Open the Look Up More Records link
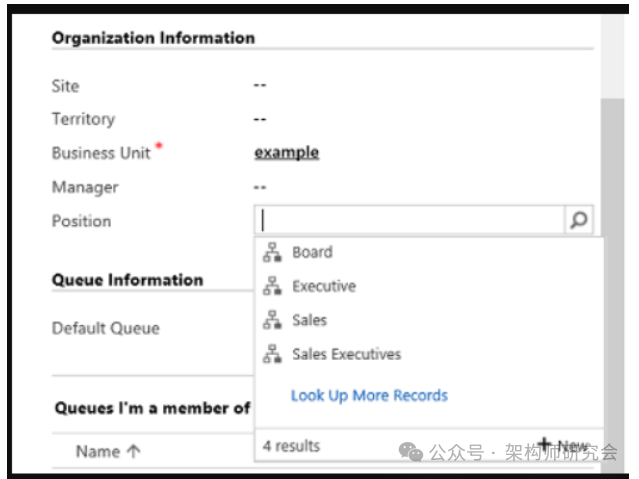The image size is (639, 479). tap(369, 395)
